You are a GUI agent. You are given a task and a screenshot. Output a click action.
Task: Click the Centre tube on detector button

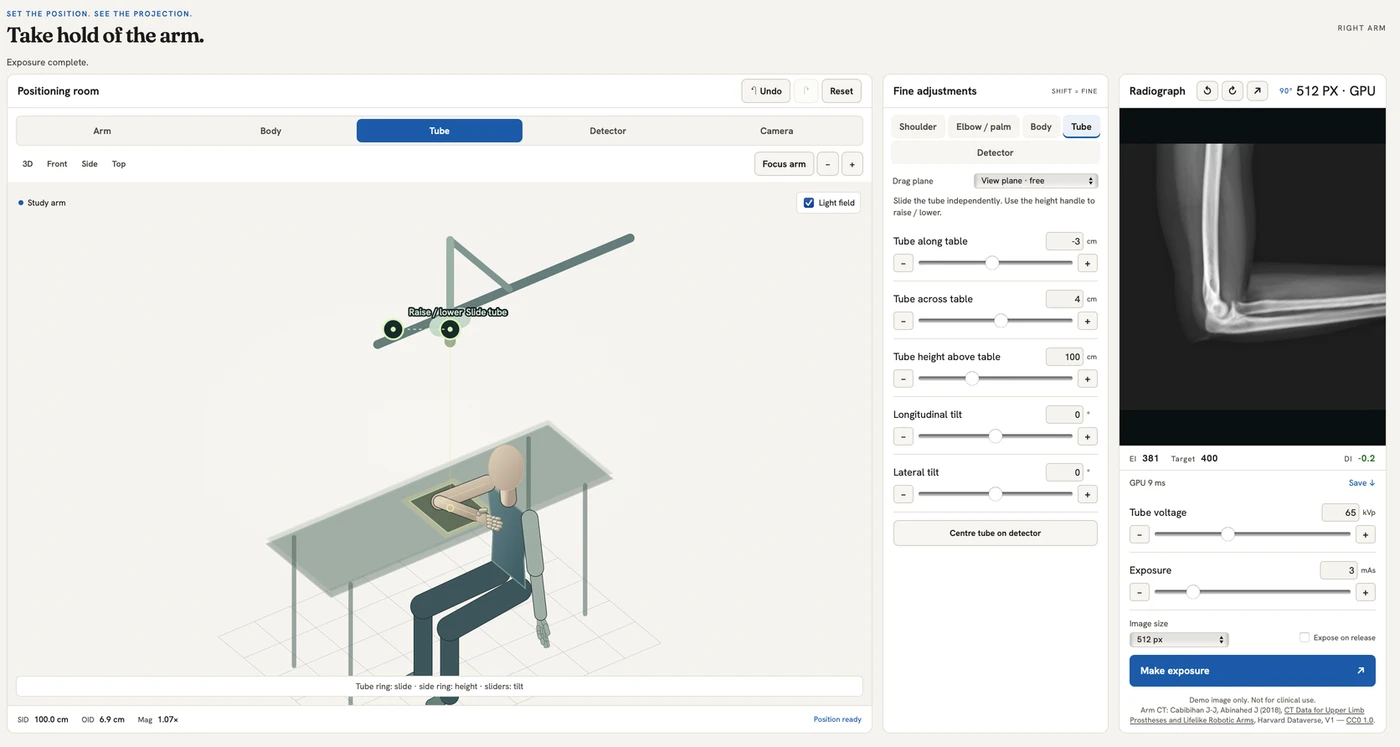tap(995, 533)
